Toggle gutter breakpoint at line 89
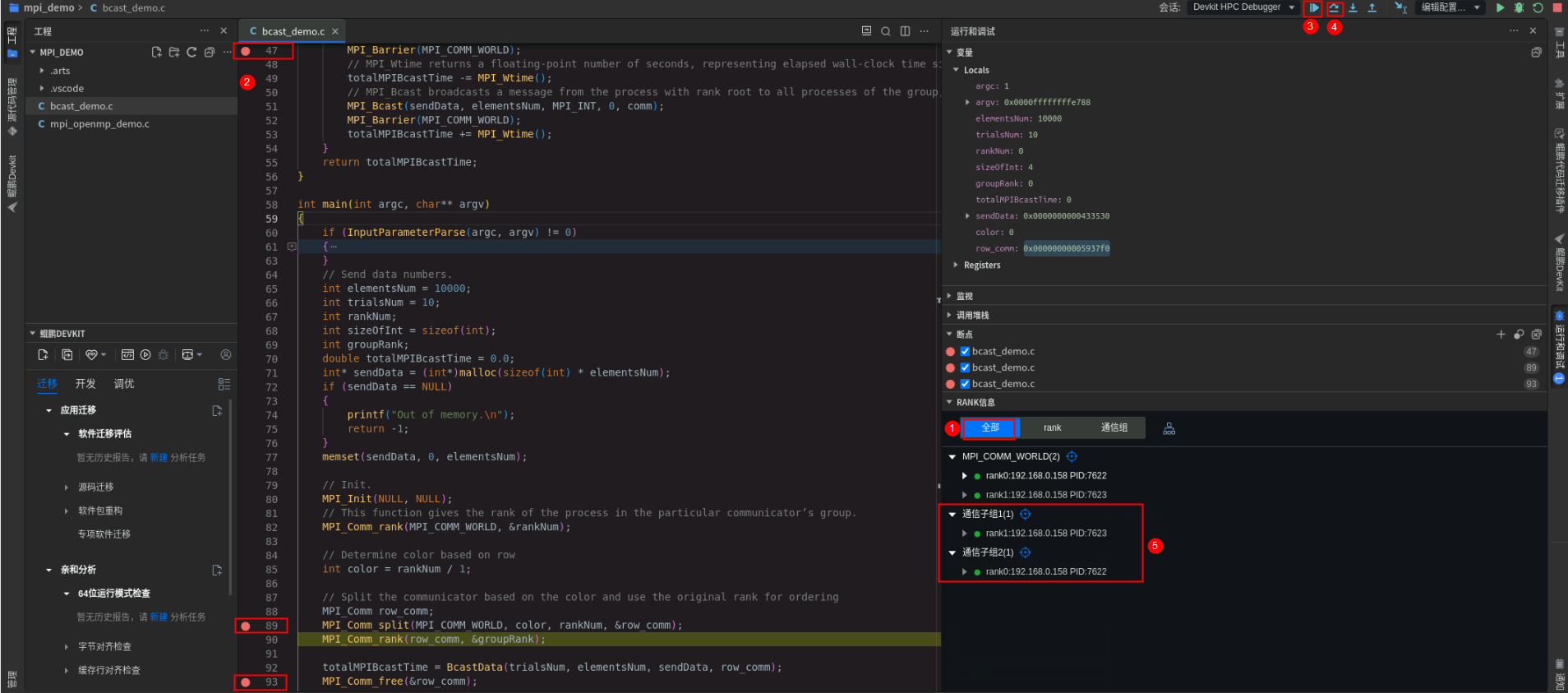The height and width of the screenshot is (693, 1568). 245,626
